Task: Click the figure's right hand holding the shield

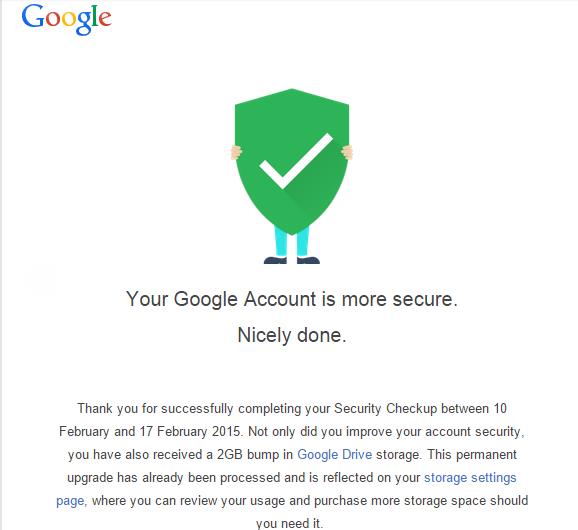Action: point(347,152)
